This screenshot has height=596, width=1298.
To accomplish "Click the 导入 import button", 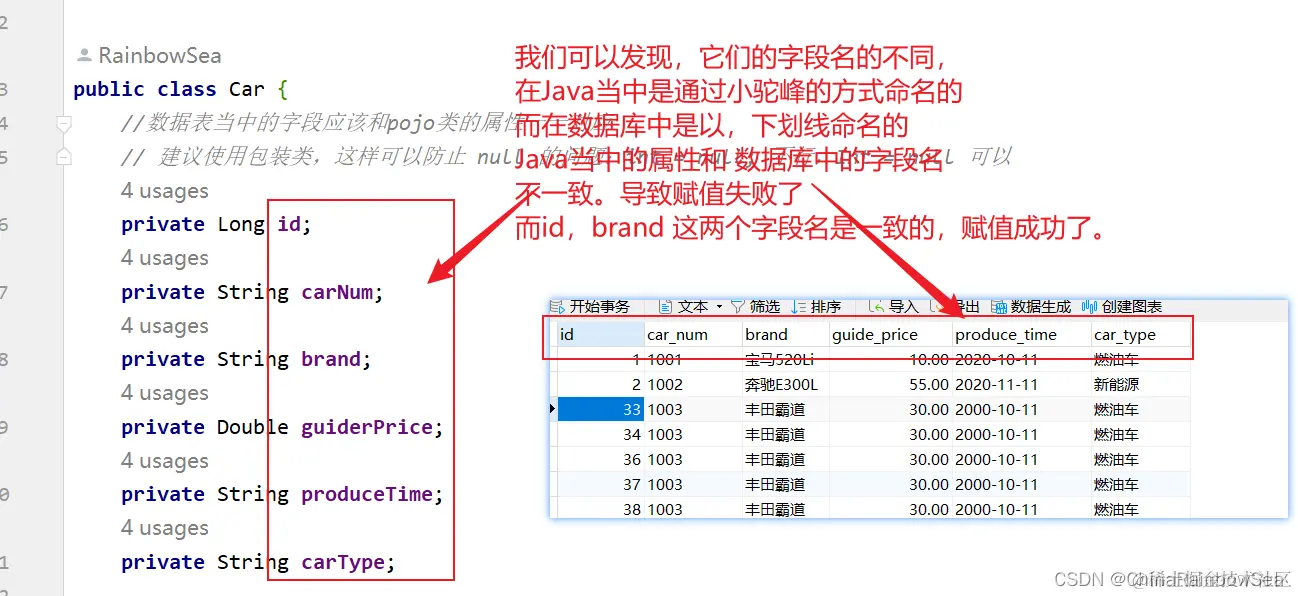I will click(893, 307).
